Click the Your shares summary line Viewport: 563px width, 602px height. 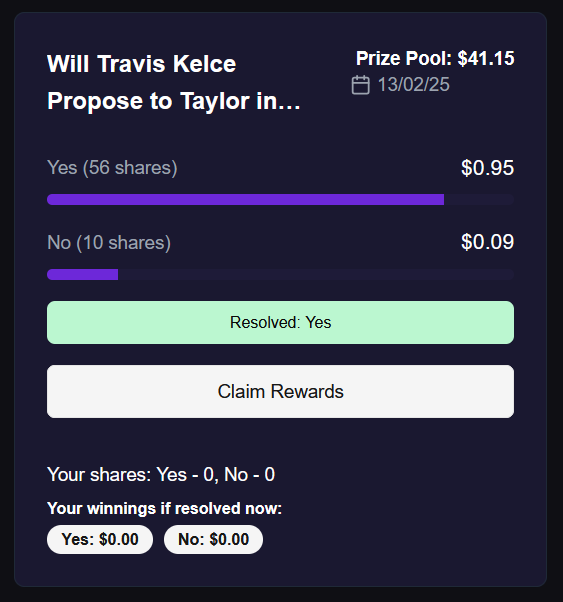click(x=161, y=475)
